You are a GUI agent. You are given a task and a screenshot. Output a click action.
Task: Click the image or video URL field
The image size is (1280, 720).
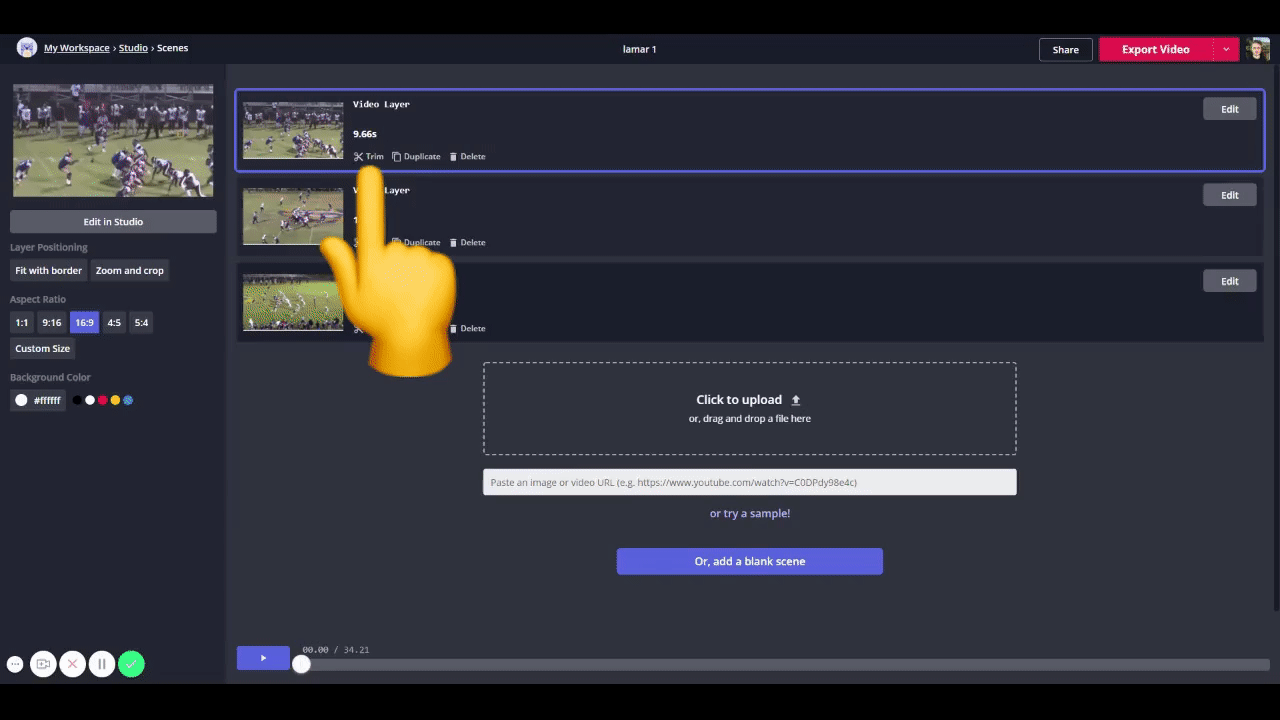pyautogui.click(x=750, y=482)
